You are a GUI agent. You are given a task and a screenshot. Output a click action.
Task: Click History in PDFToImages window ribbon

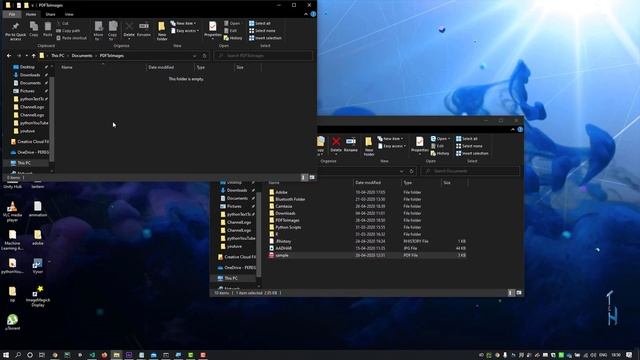[x=233, y=38]
